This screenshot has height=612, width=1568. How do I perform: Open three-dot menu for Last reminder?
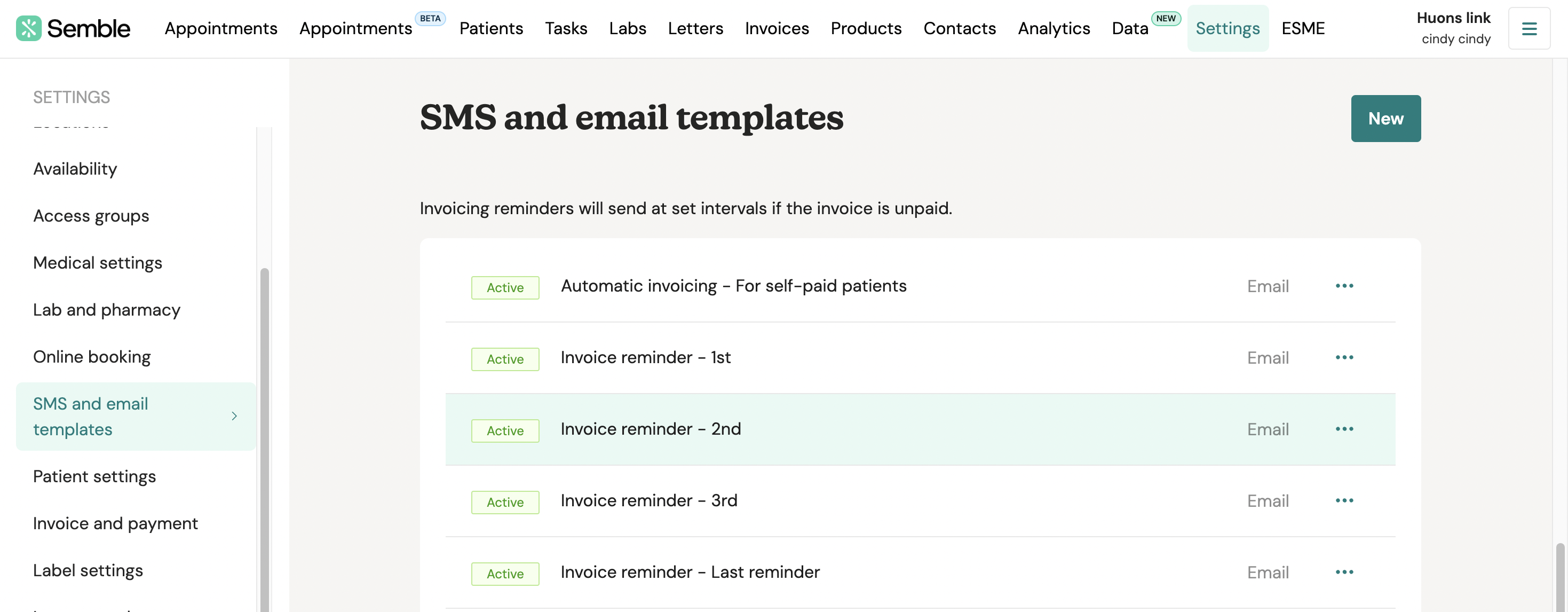(1344, 572)
